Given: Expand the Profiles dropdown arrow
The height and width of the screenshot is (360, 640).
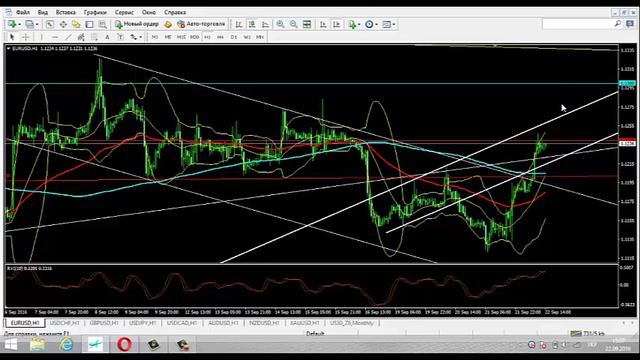Looking at the screenshot, I should (x=37, y=24).
